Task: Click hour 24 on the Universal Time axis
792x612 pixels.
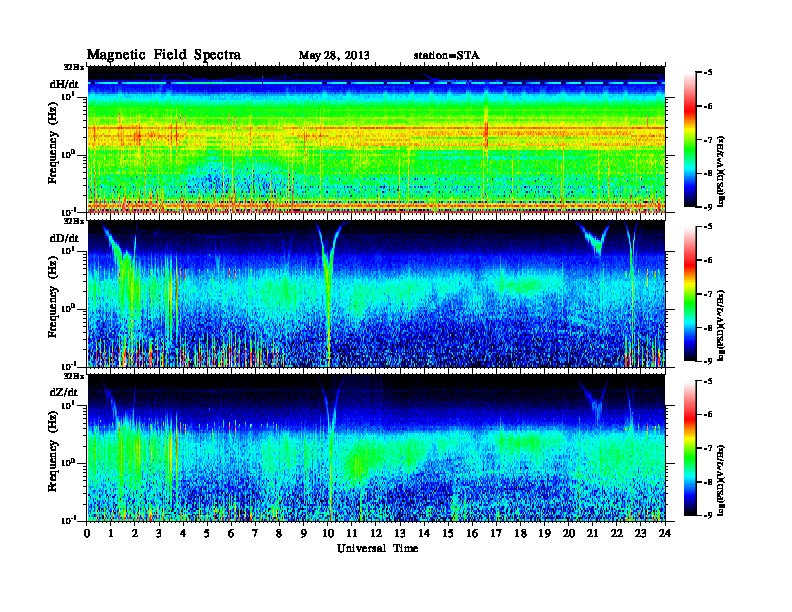Action: pos(665,534)
